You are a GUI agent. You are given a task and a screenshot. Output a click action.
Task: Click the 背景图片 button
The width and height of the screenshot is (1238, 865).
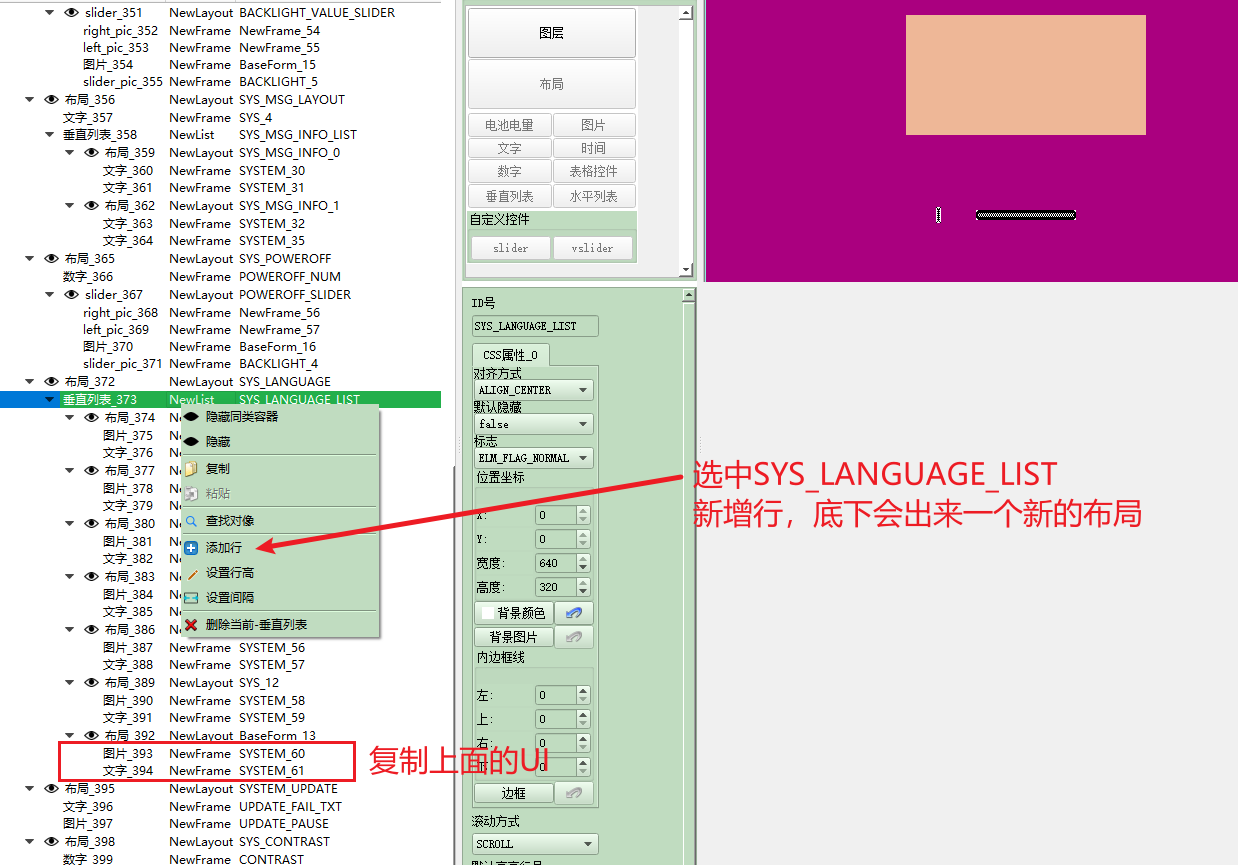[514, 637]
